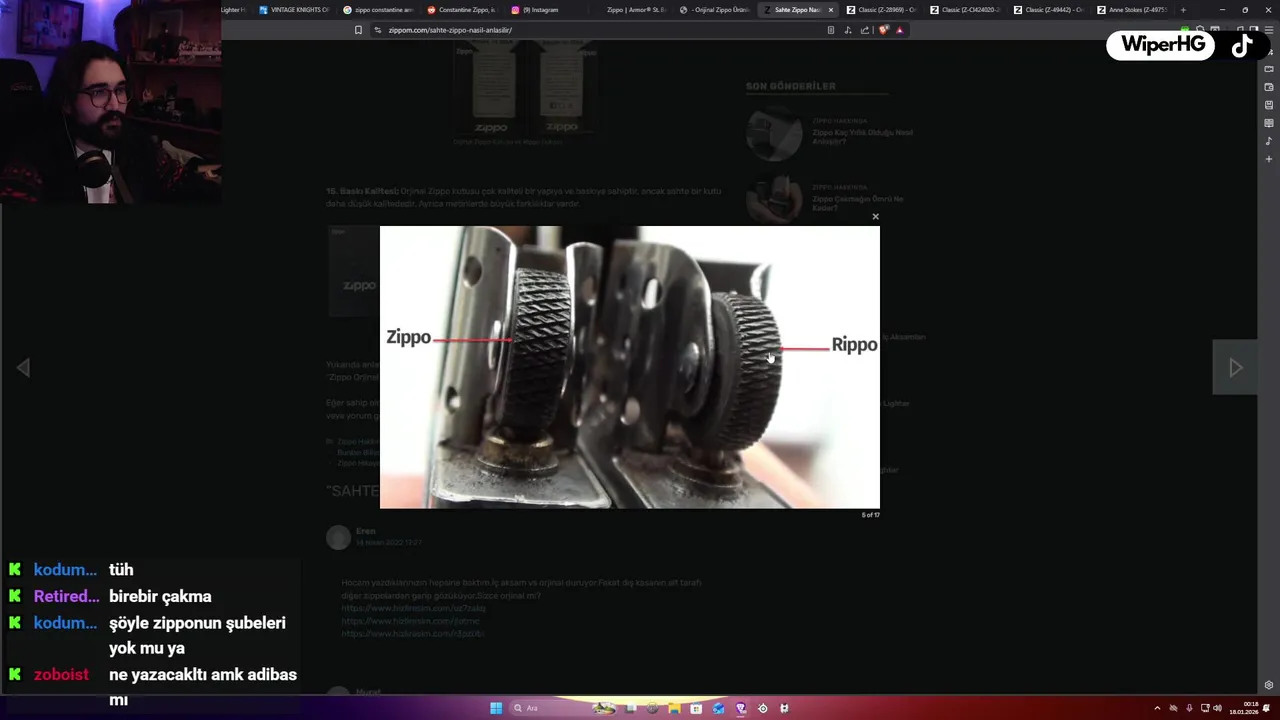Show hidden system tray icons chevron
Viewport: 1280px width, 720px height.
click(1157, 708)
